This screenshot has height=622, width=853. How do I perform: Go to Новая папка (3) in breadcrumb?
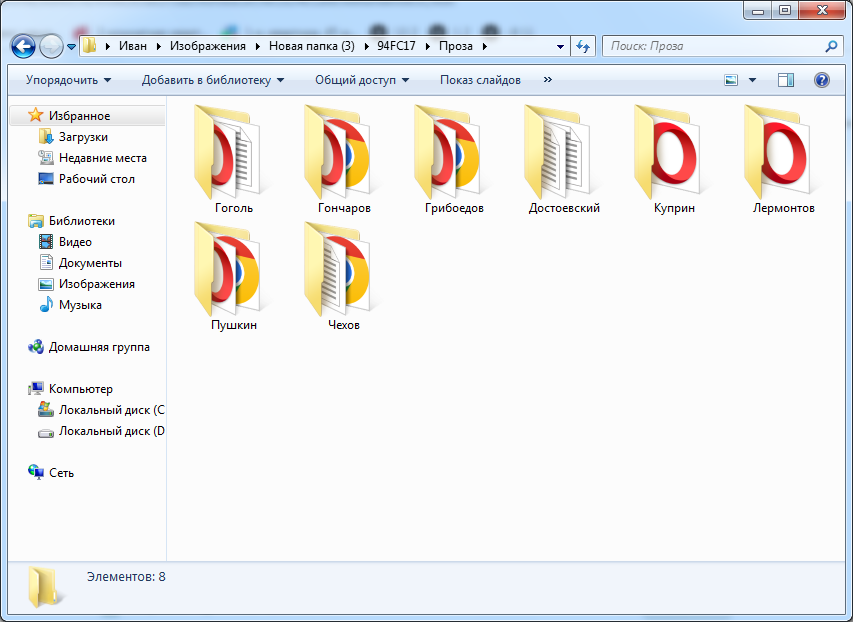(x=312, y=46)
